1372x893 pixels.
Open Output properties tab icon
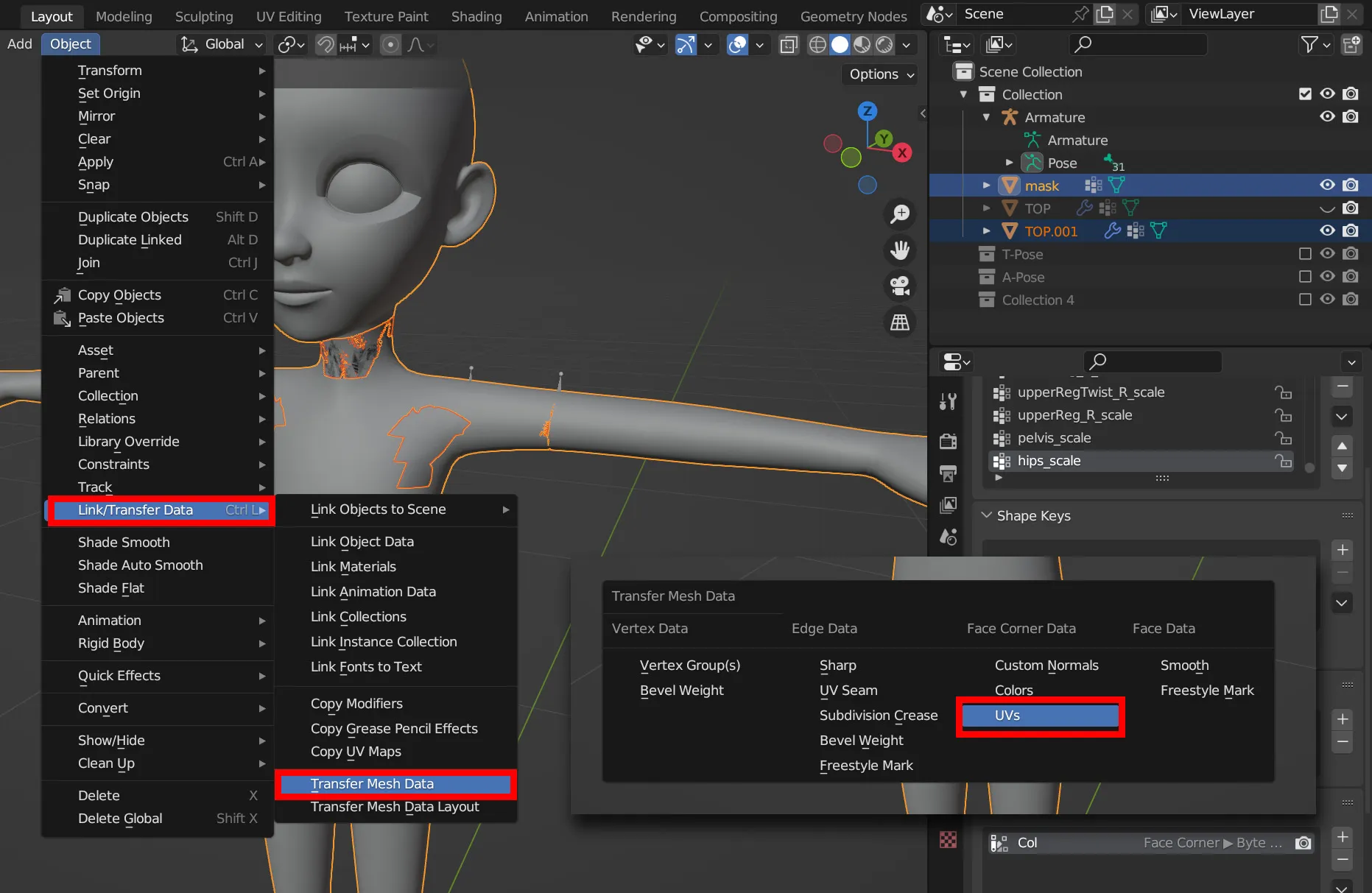coord(949,473)
